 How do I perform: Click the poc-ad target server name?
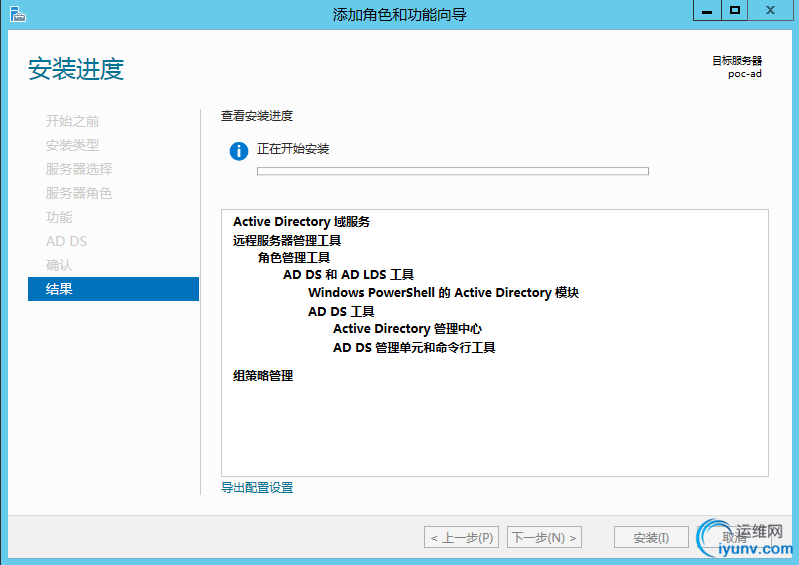coord(744,74)
